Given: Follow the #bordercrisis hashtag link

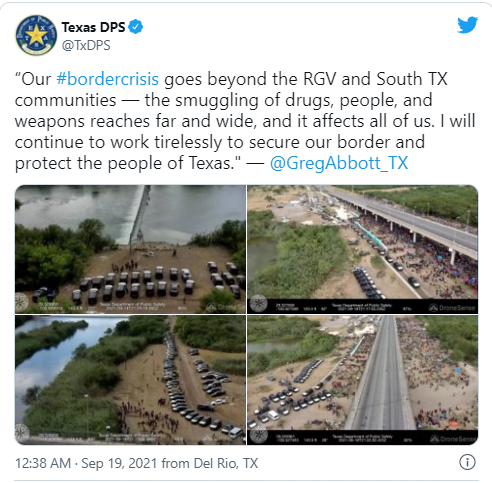Looking at the screenshot, I should (x=107, y=79).
